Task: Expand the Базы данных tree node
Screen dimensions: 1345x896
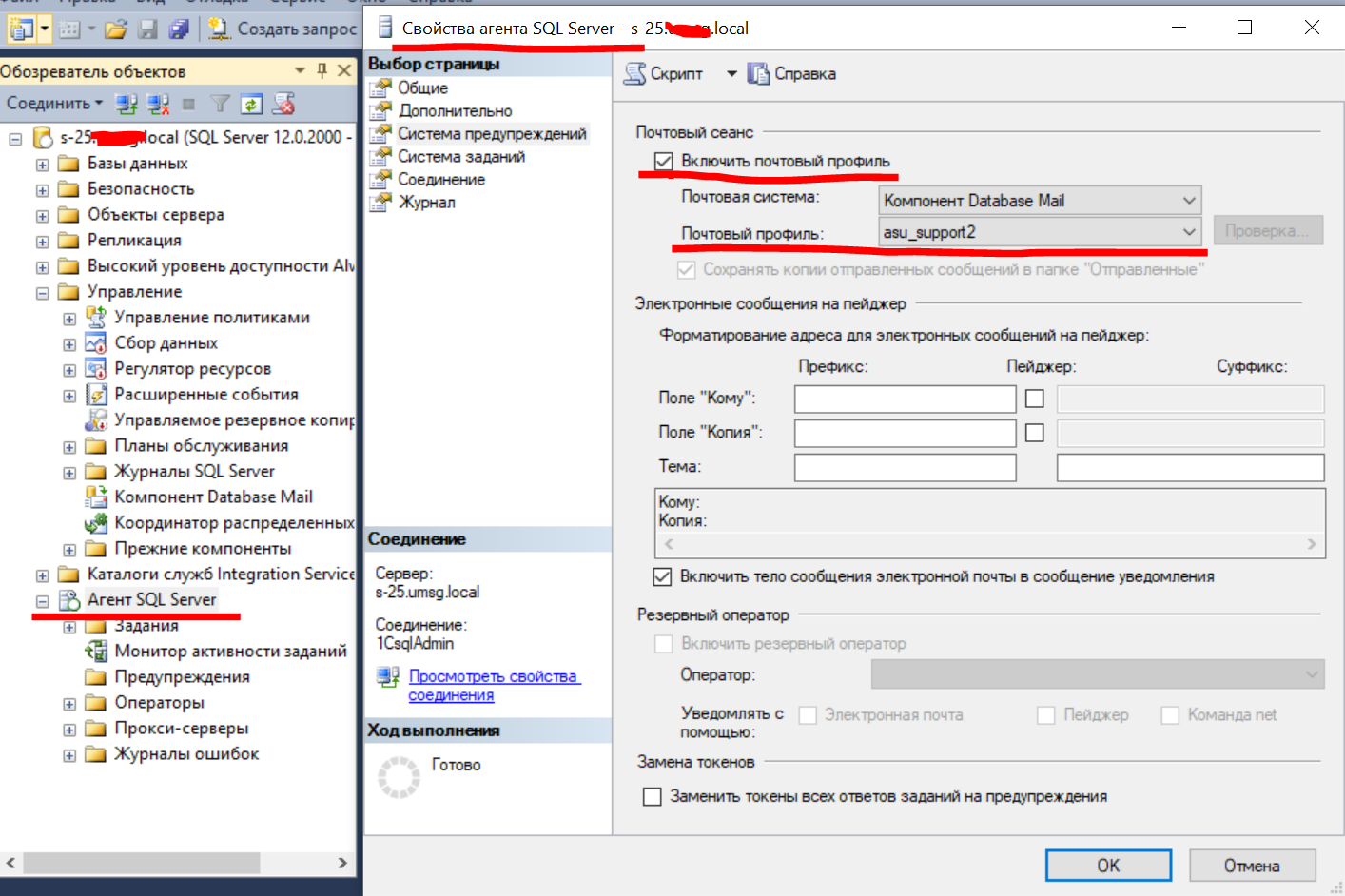Action: 43,165
